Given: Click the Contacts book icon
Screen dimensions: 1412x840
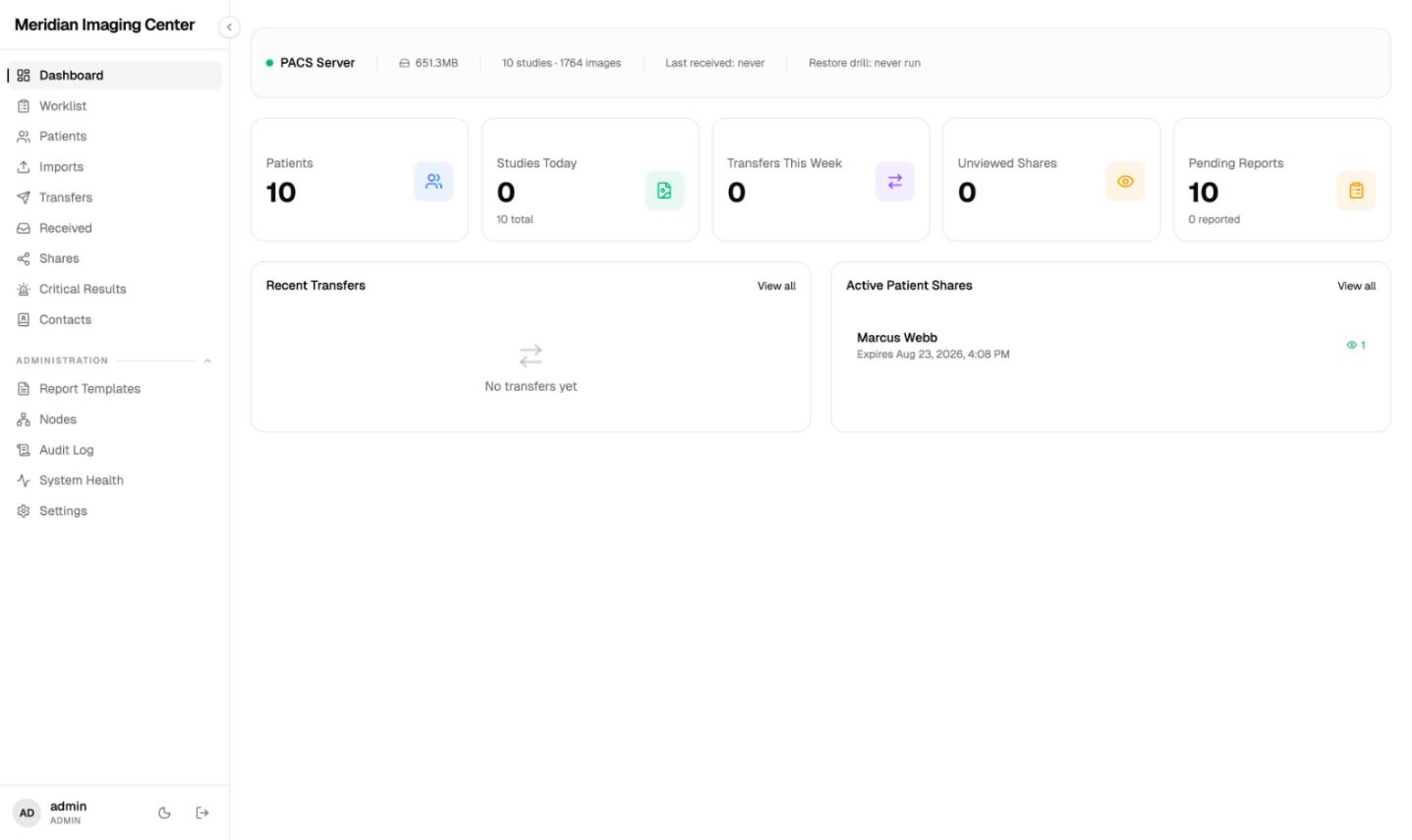Looking at the screenshot, I should click(x=24, y=319).
